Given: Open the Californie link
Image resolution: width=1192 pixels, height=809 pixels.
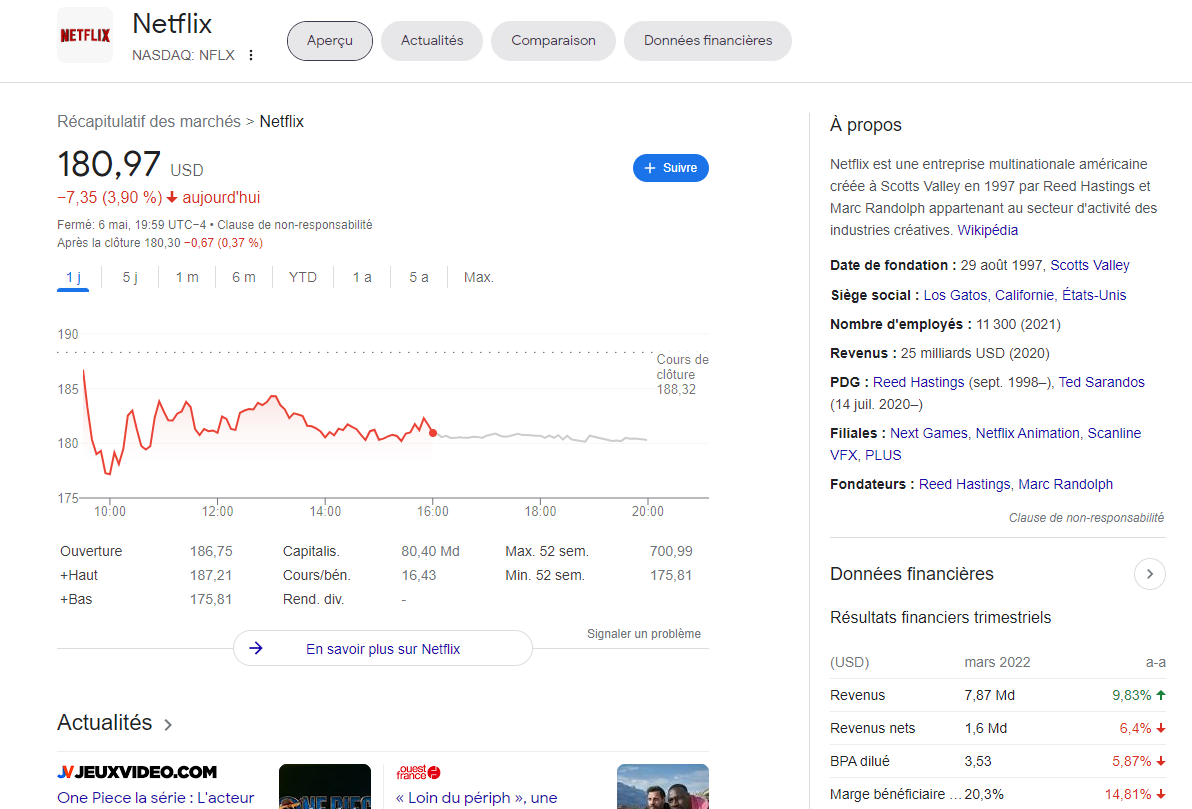Looking at the screenshot, I should (x=1024, y=295).
